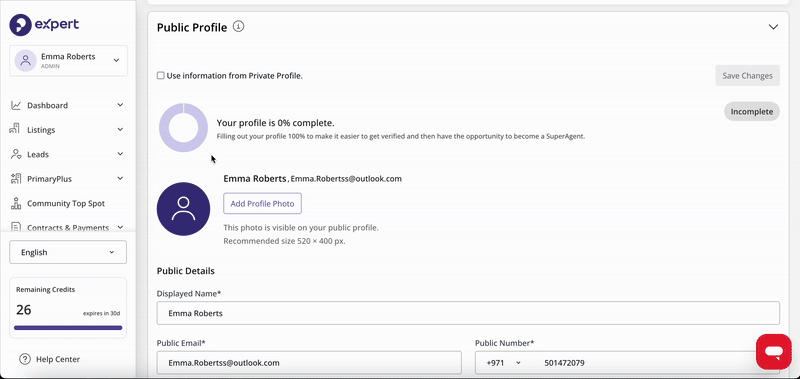Open the +971 country code dropdown
800x379 pixels.
coord(504,363)
